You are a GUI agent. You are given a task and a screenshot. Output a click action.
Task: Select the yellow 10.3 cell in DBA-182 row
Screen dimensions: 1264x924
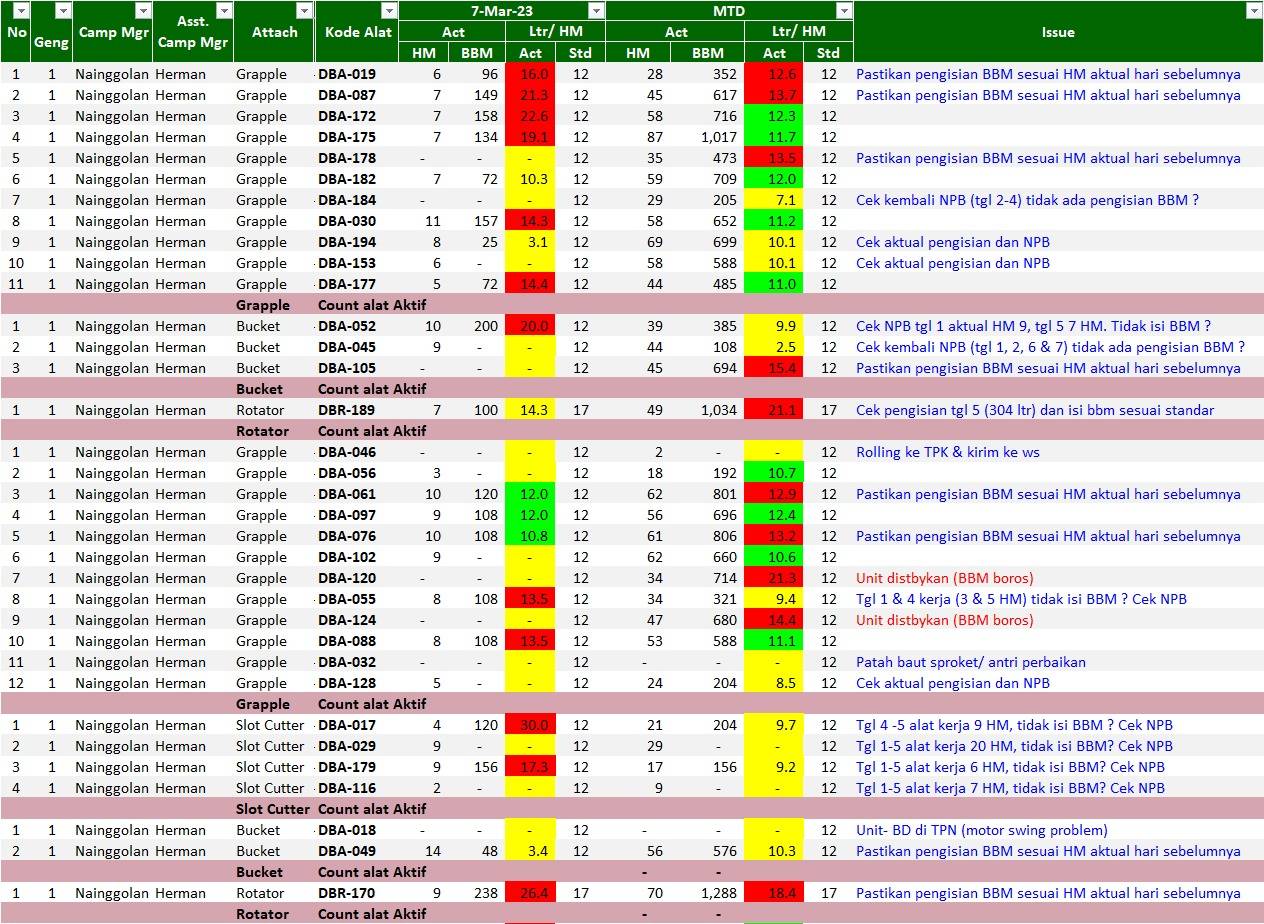tap(530, 179)
